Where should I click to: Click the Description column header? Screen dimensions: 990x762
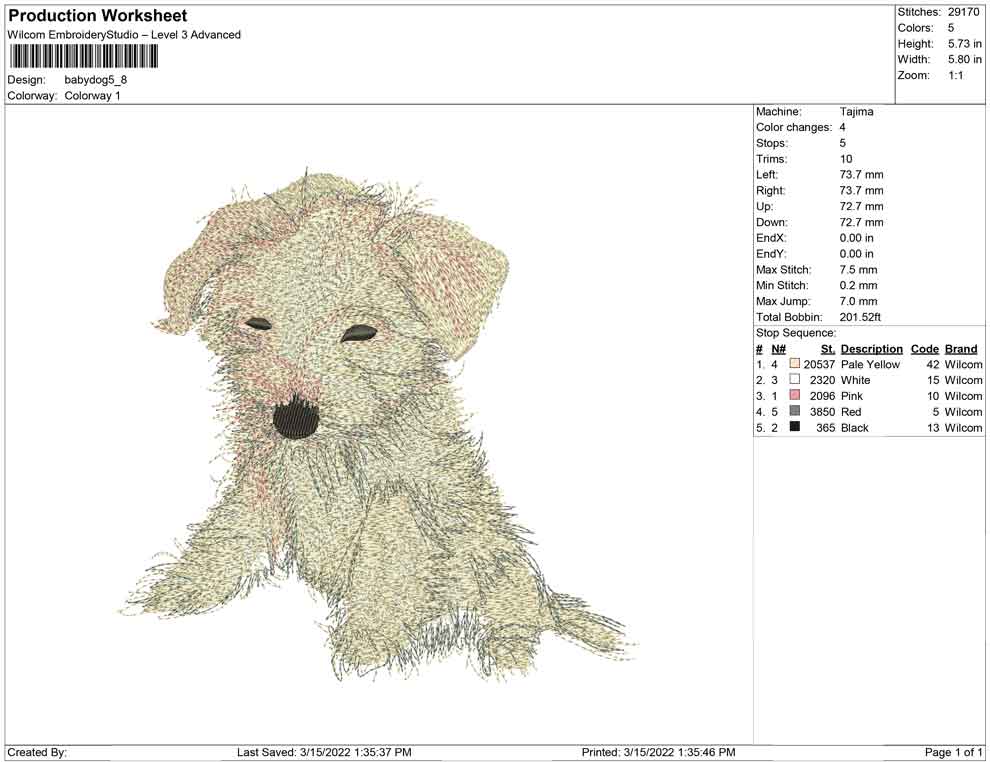click(x=871, y=349)
